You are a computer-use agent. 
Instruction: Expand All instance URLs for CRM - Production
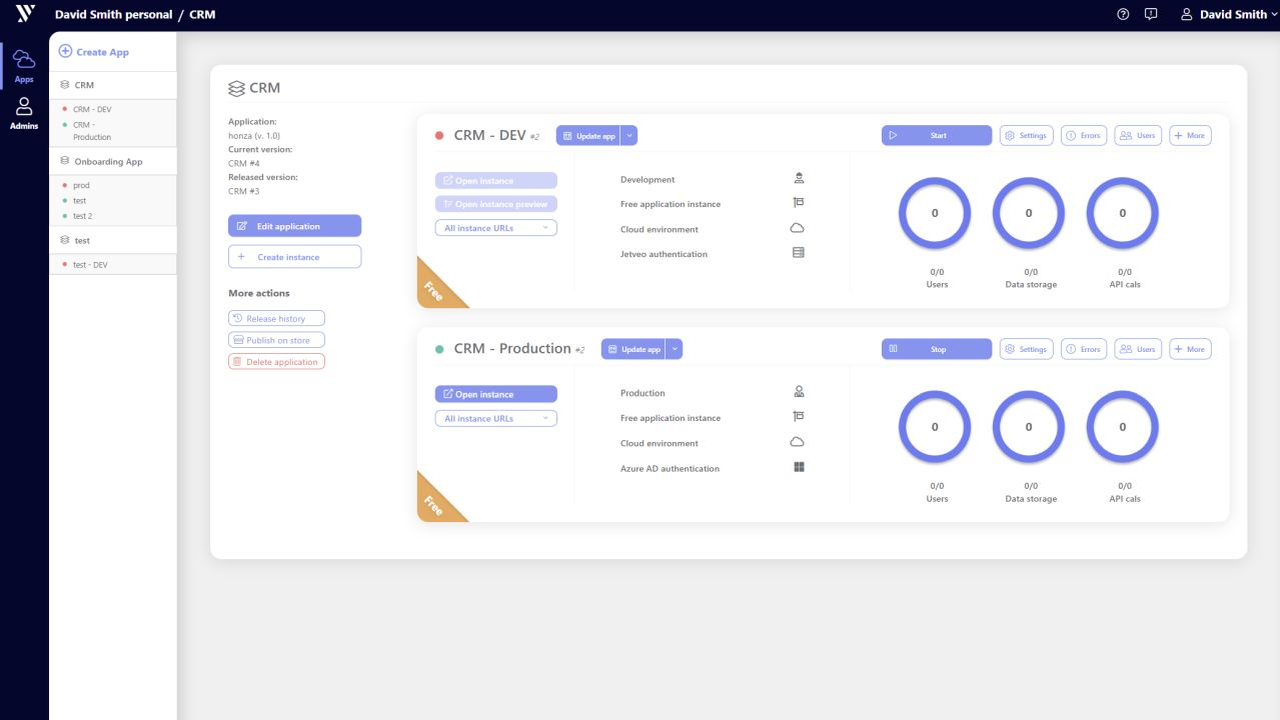tap(496, 418)
